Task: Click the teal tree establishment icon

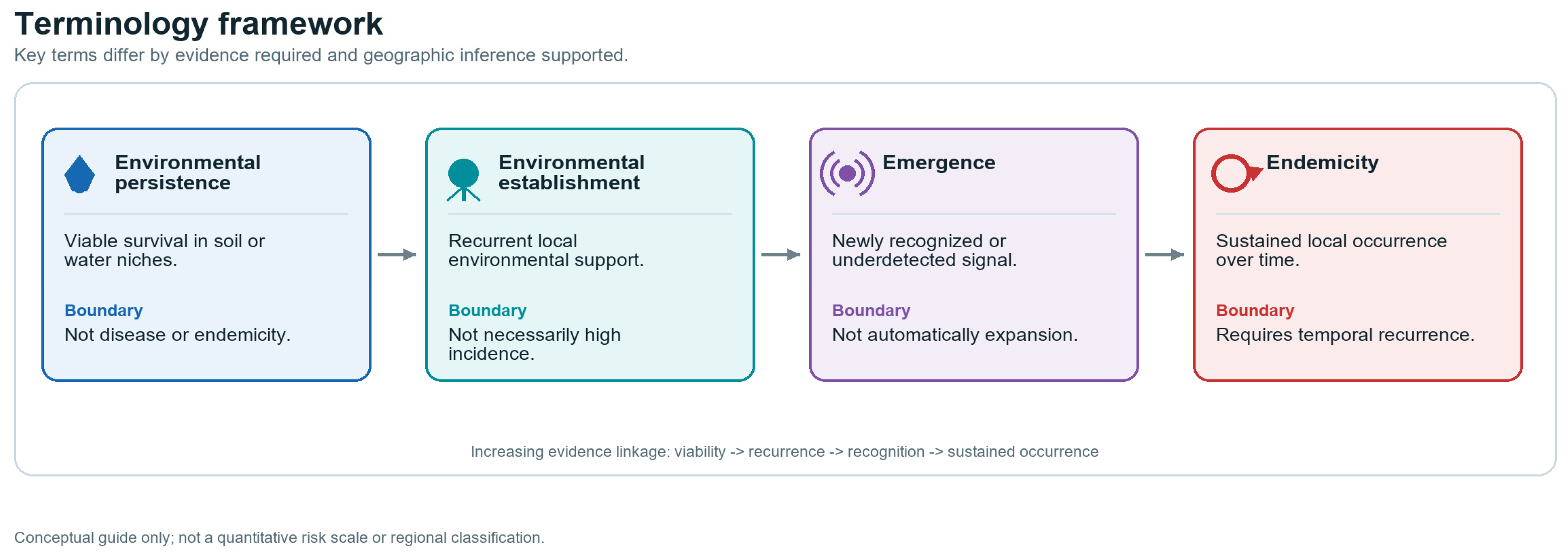Action: click(x=463, y=180)
